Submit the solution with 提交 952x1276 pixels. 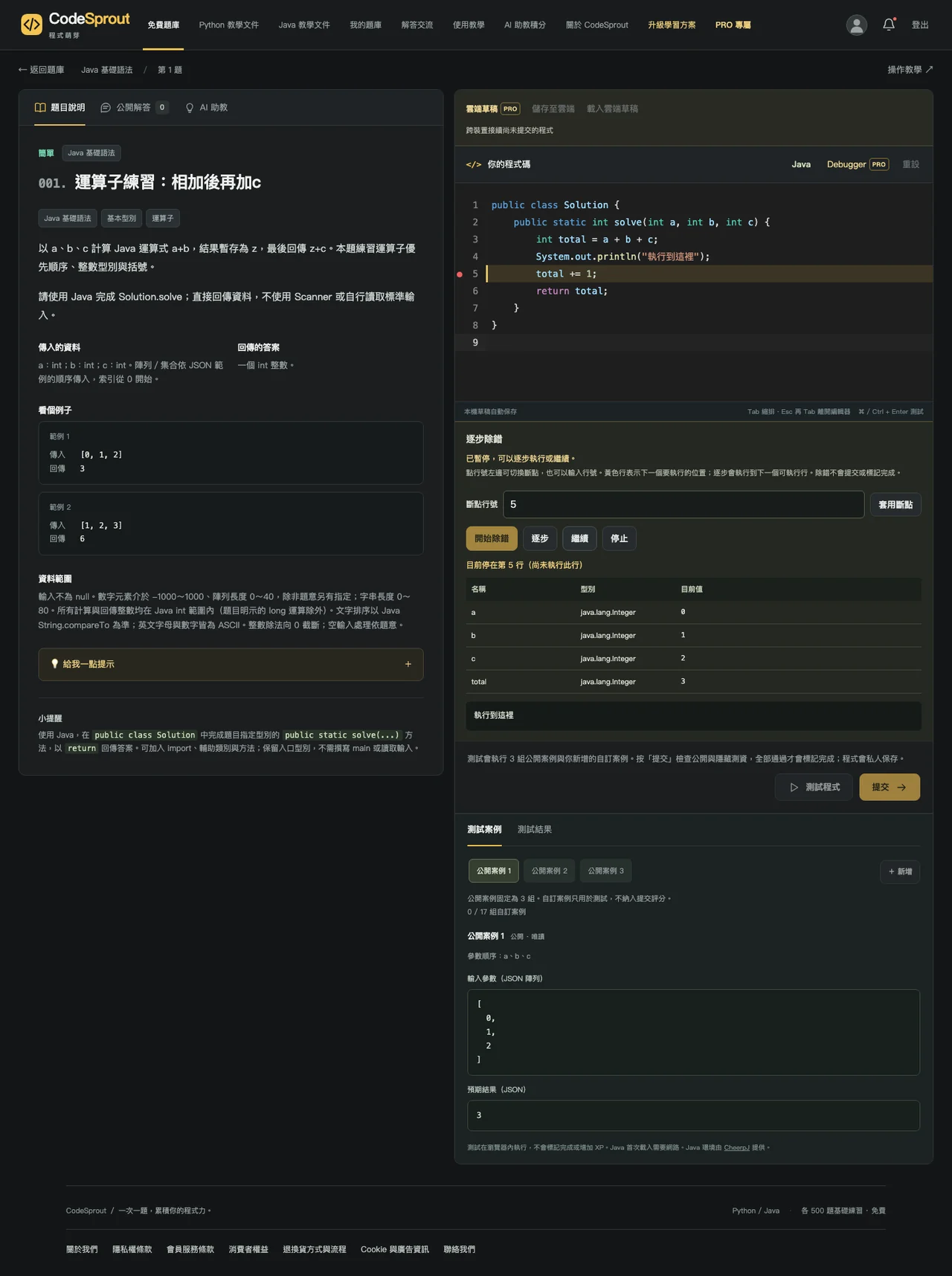(890, 787)
